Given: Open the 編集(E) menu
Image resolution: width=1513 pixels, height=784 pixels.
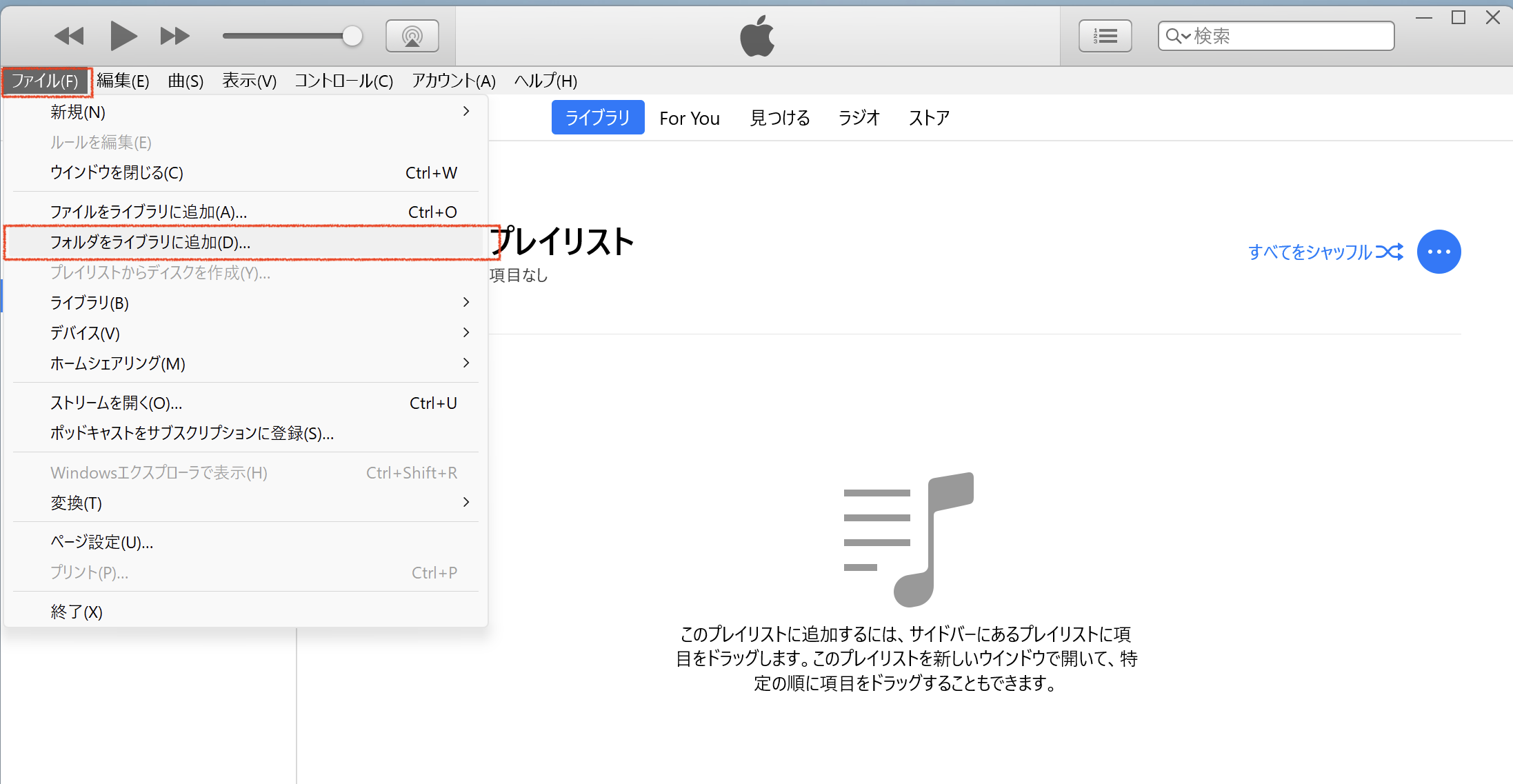Looking at the screenshot, I should click(123, 81).
